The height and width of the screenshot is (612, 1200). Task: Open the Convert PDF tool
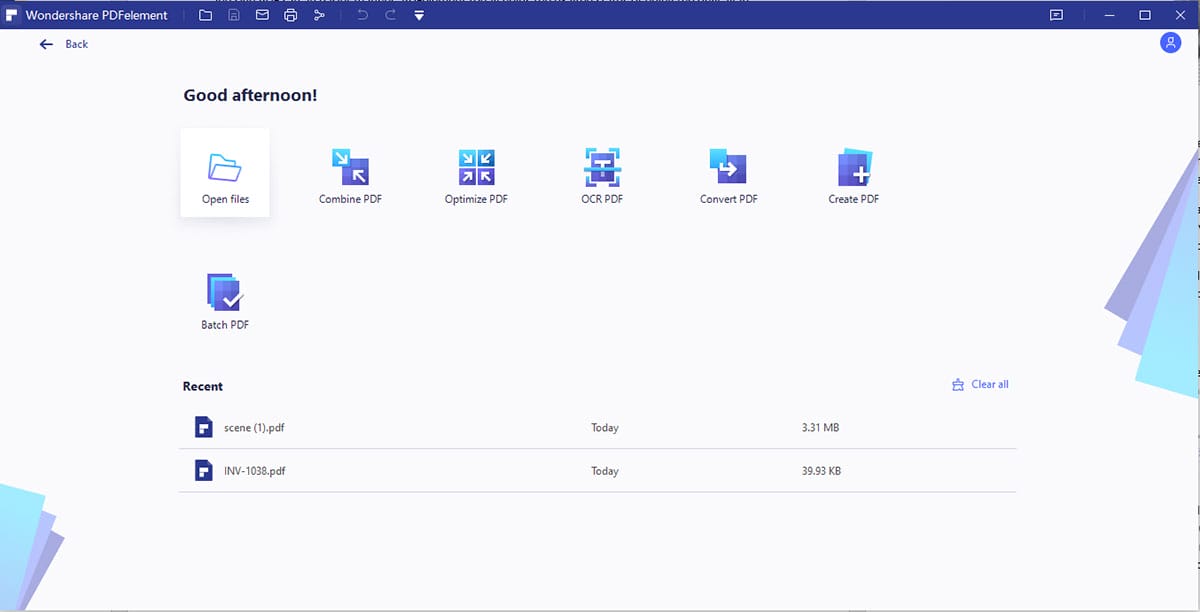point(728,175)
